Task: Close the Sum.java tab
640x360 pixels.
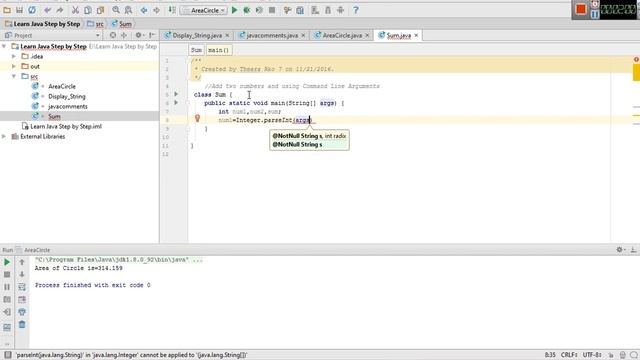Action: coord(416,36)
